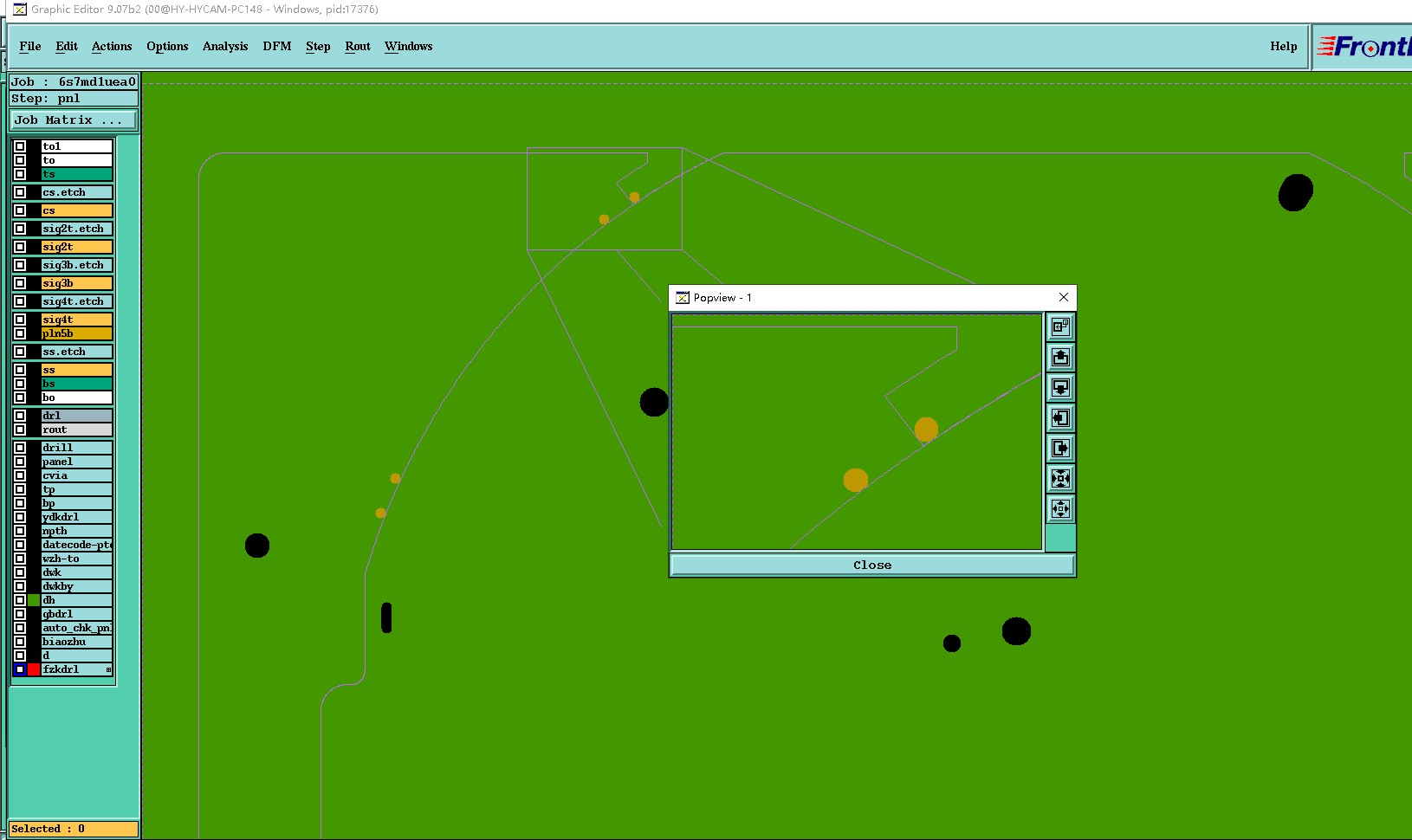Image resolution: width=1412 pixels, height=840 pixels.
Task: Open the Windows menu
Action: click(x=409, y=47)
